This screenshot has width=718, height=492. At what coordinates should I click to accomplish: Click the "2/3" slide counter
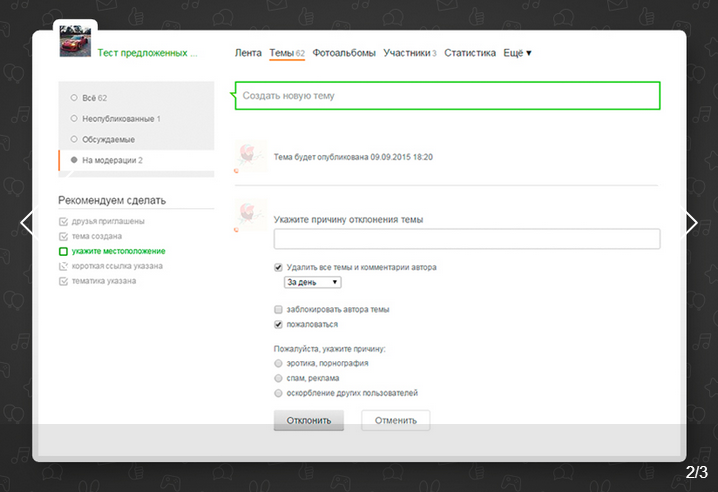(x=696, y=472)
